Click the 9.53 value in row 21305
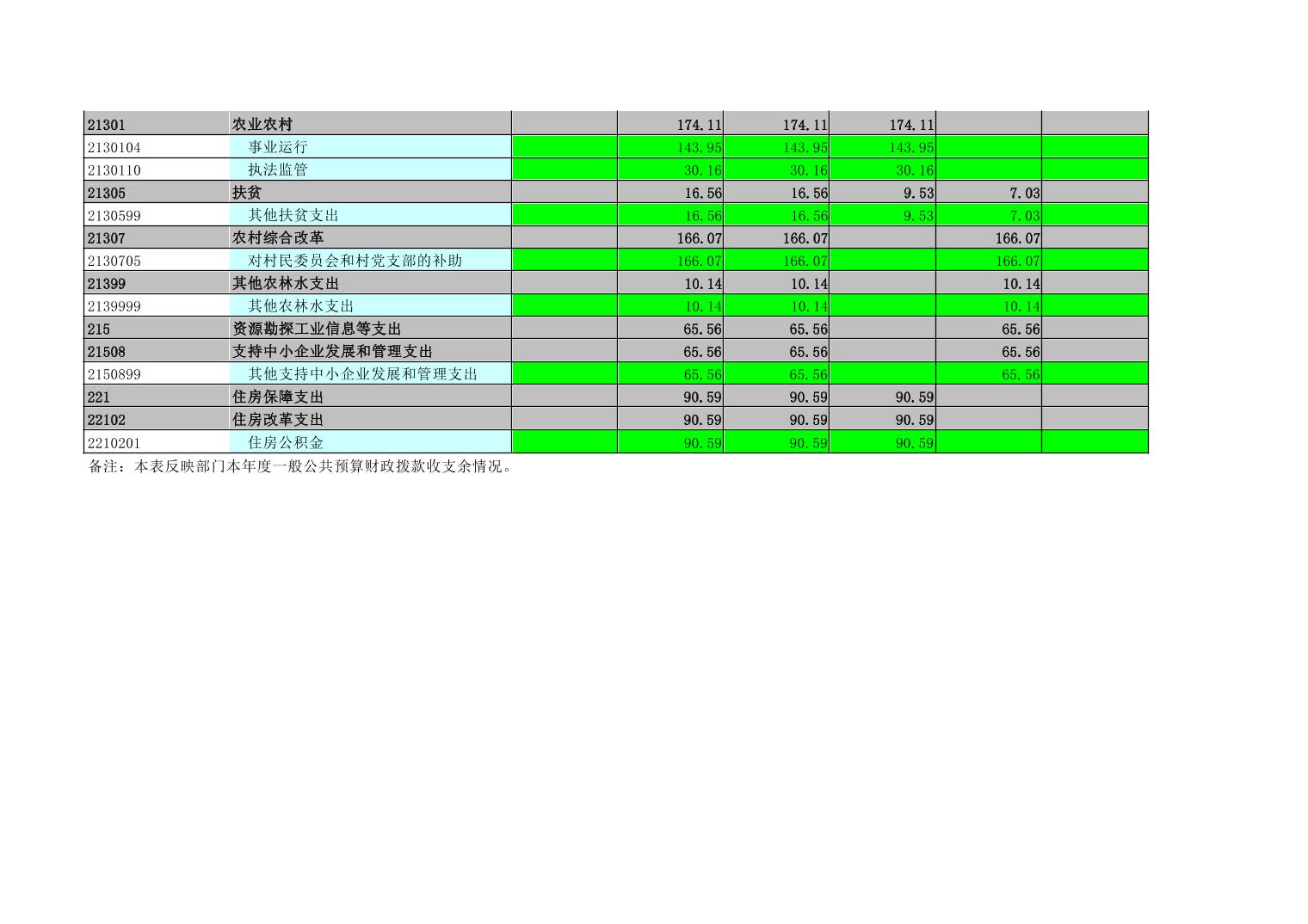 tap(918, 193)
